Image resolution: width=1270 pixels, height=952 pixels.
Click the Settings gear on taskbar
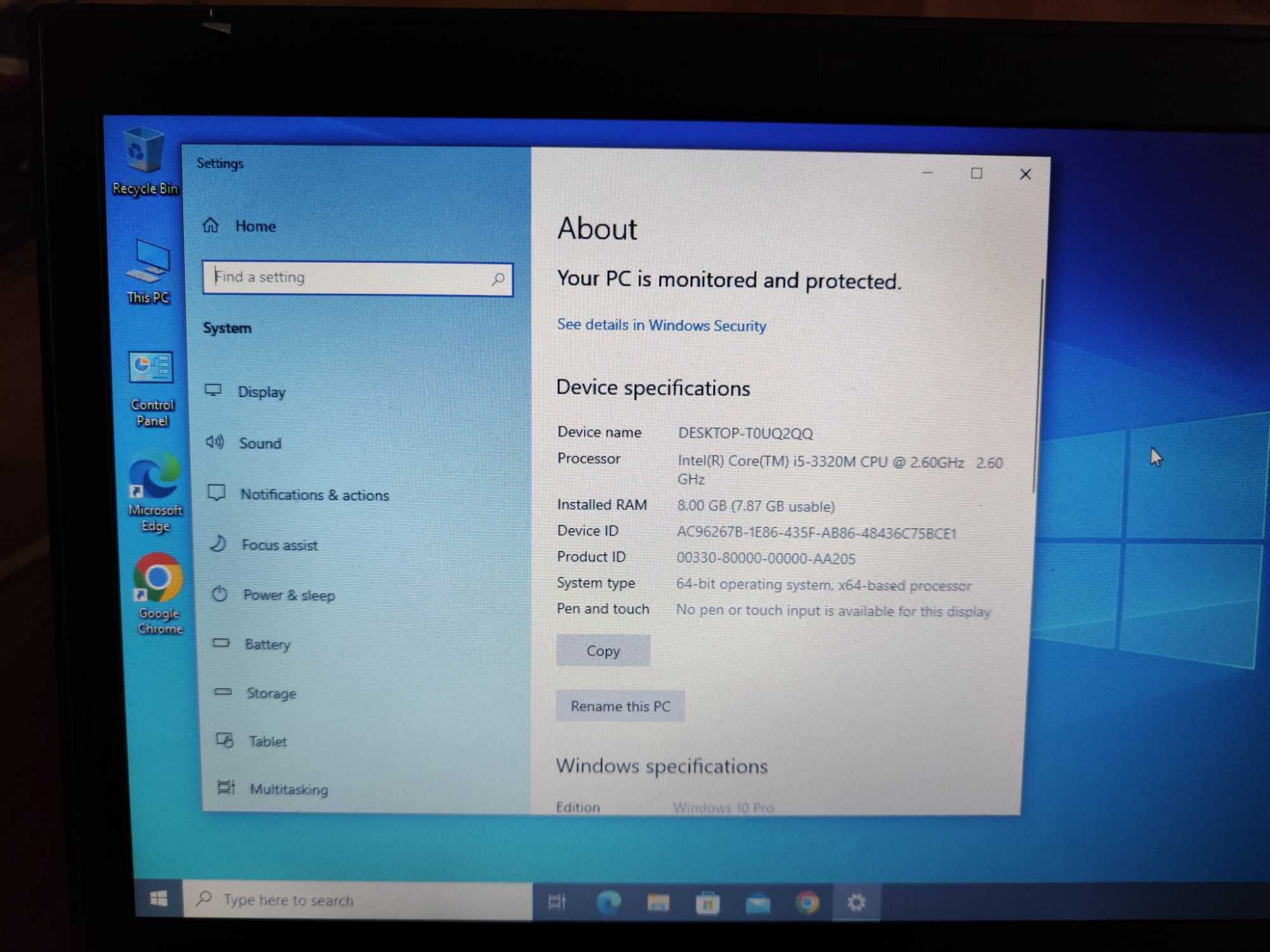click(856, 902)
